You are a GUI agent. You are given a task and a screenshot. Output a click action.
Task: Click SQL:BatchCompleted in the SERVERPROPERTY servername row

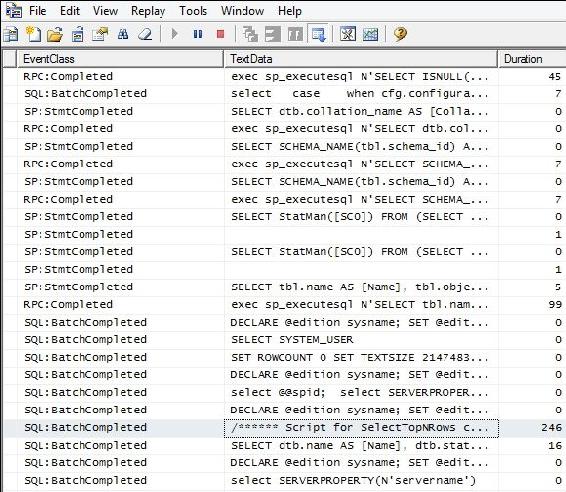point(86,480)
